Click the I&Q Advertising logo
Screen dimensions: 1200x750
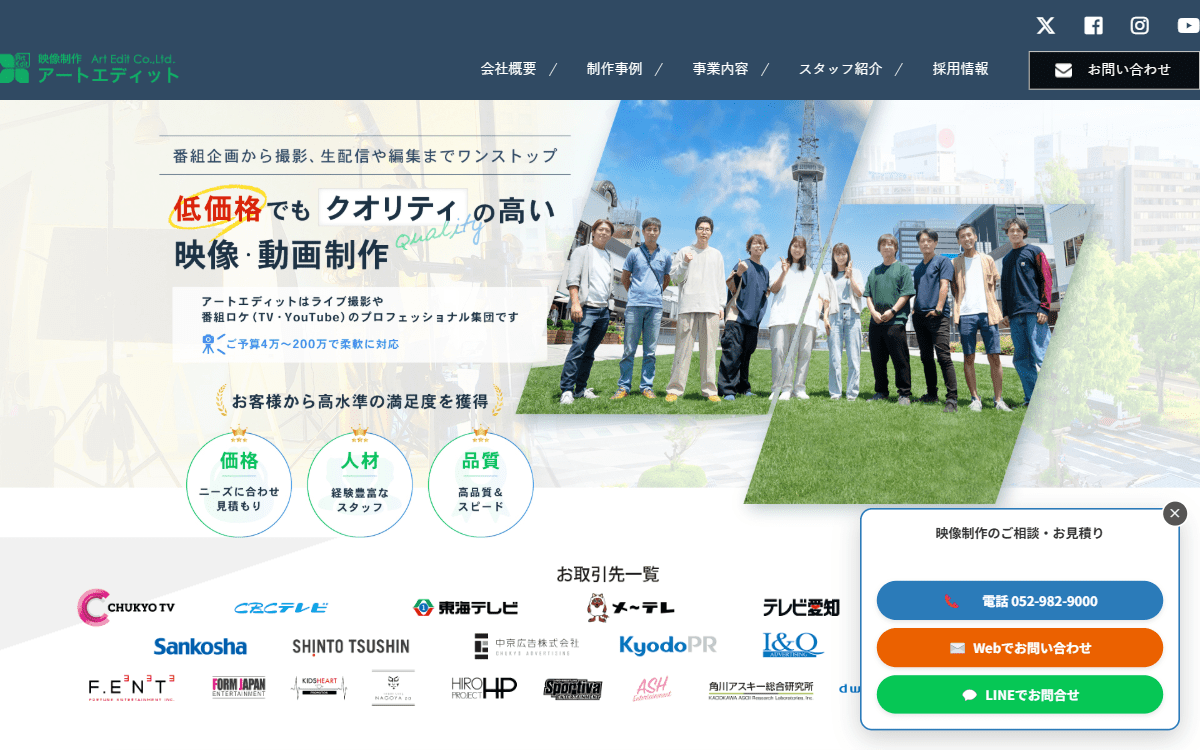(x=792, y=645)
